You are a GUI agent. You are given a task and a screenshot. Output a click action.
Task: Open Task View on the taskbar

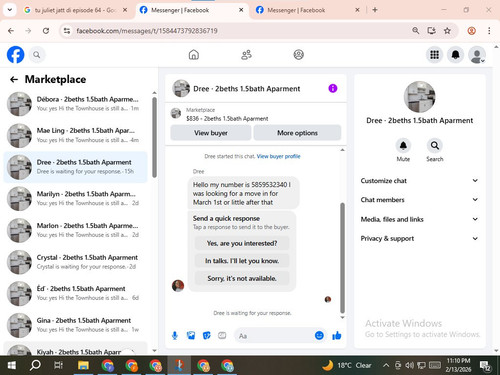pyautogui.click(x=59, y=366)
